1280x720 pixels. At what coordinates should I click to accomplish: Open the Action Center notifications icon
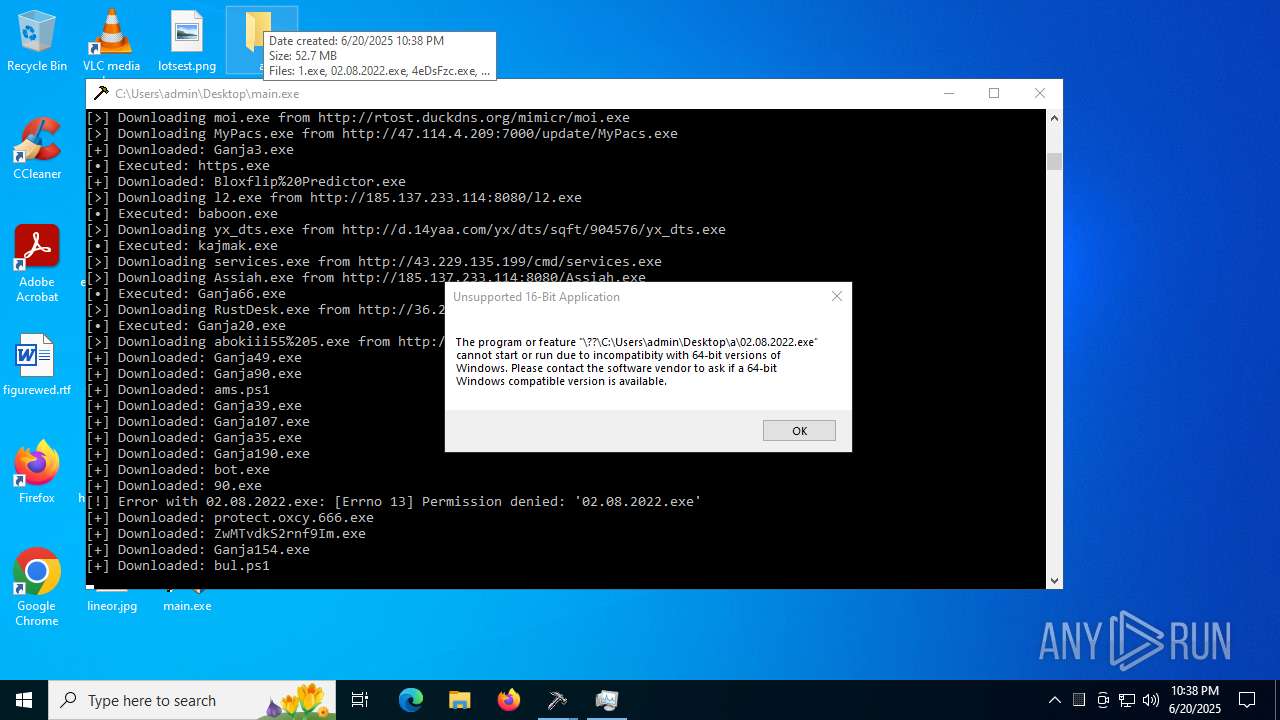[1247, 700]
